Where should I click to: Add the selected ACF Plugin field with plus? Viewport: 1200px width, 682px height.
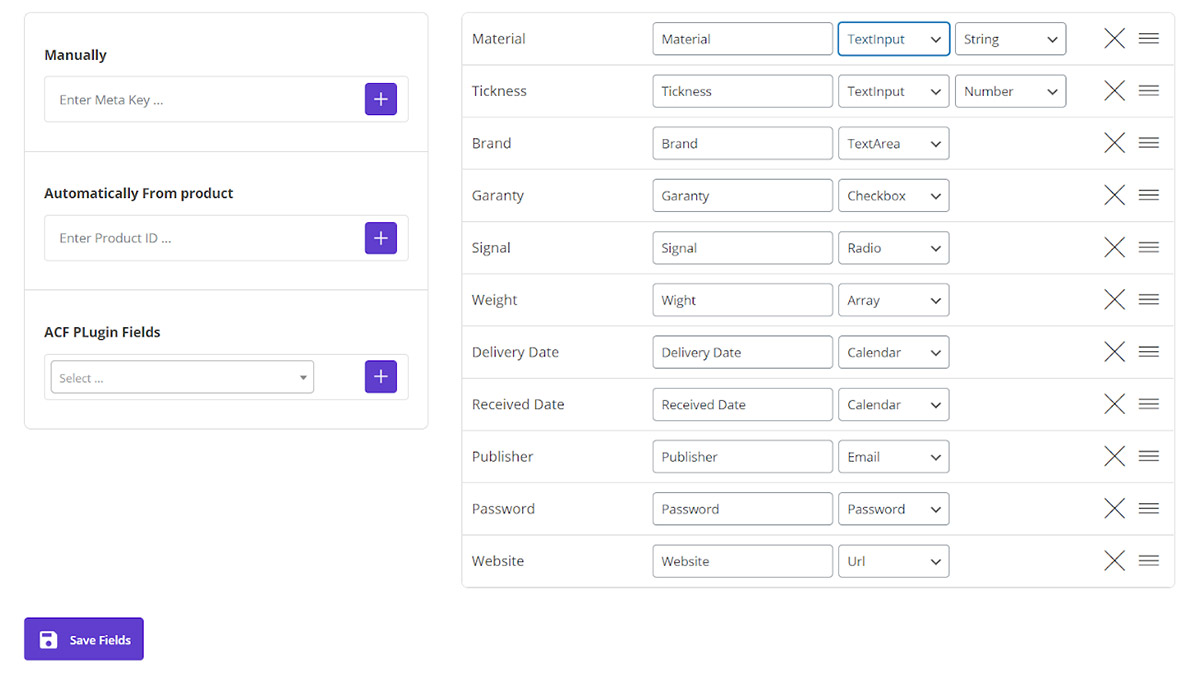tap(380, 377)
